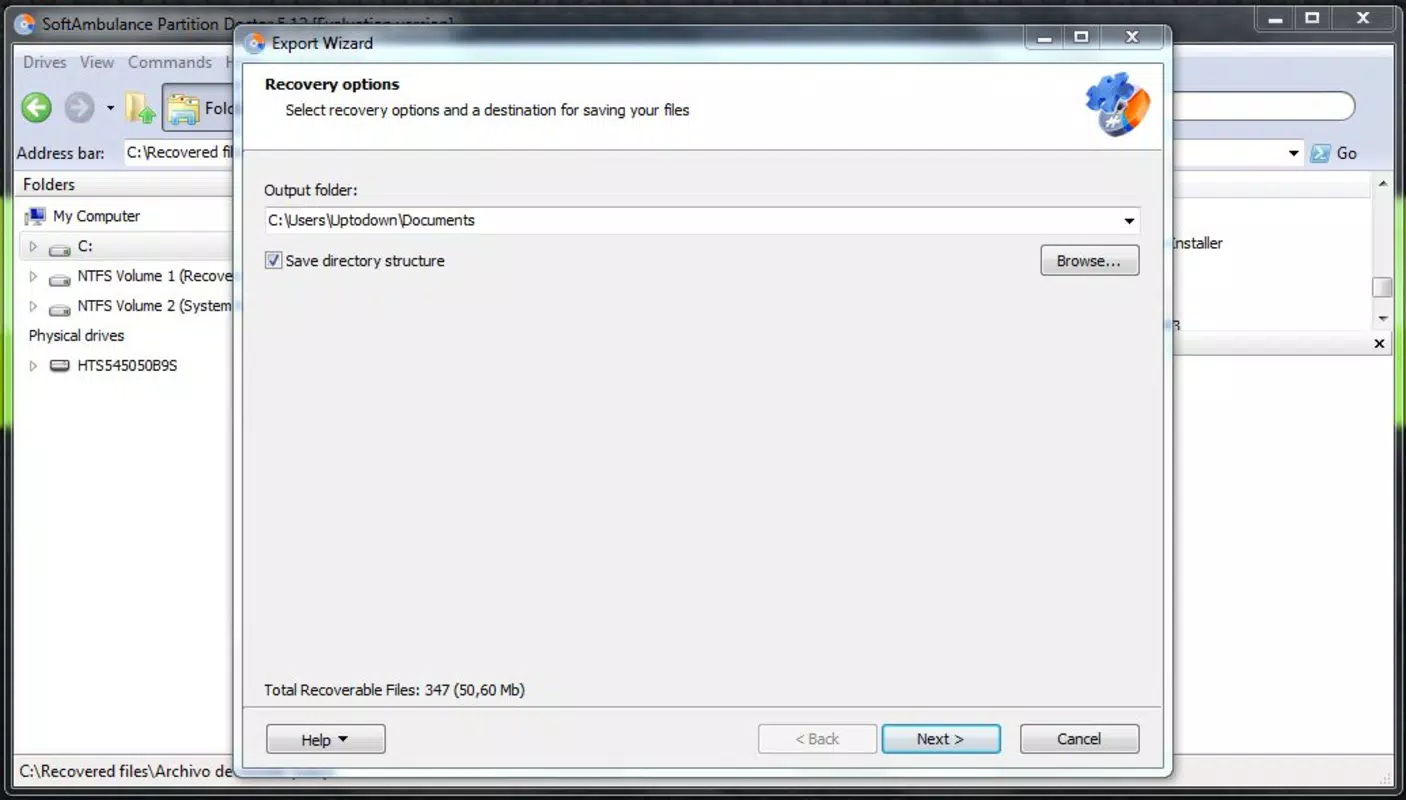Select NTFS Volume 1 in tree
Viewport: 1406px width, 800px height.
coord(154,276)
